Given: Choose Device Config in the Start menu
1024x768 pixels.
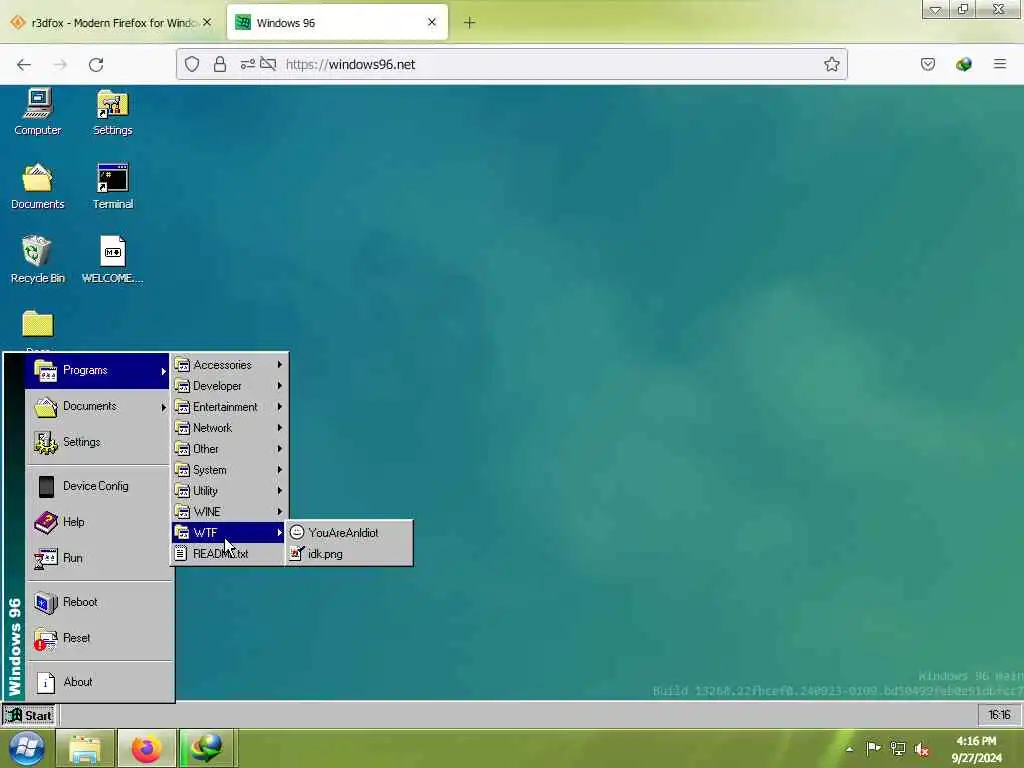Looking at the screenshot, I should pyautogui.click(x=97, y=487).
